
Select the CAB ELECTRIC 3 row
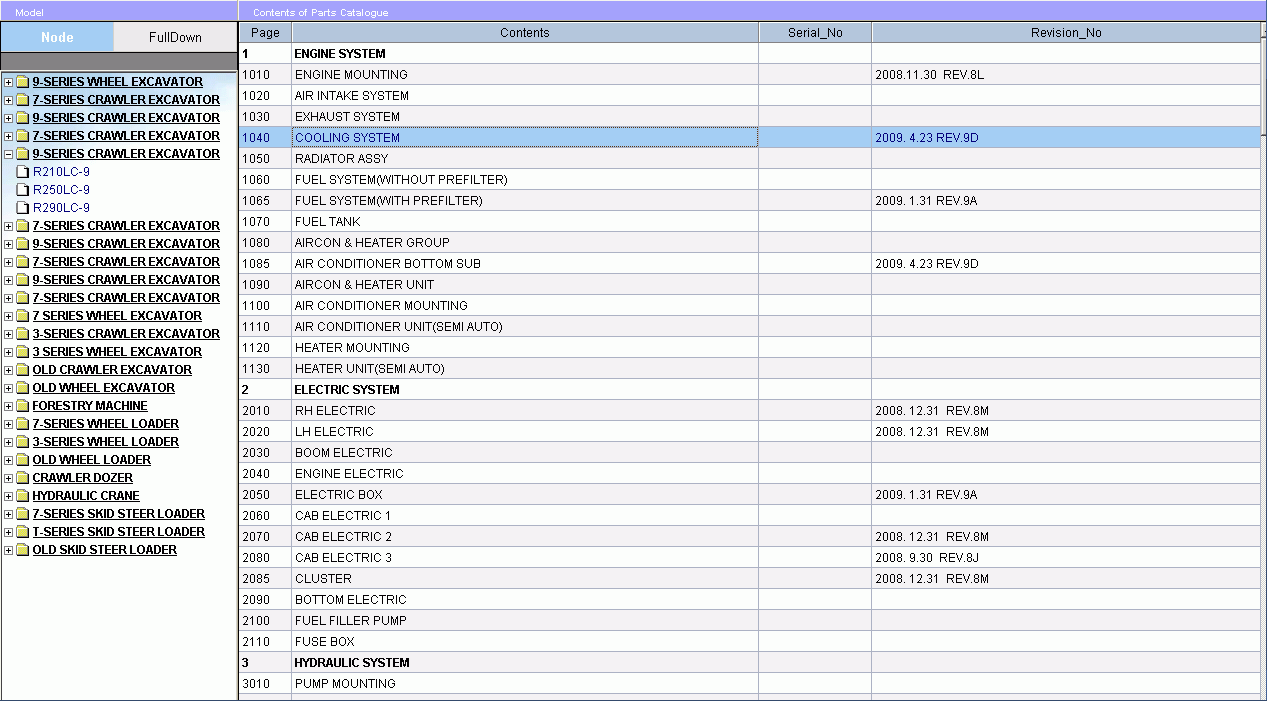point(750,558)
